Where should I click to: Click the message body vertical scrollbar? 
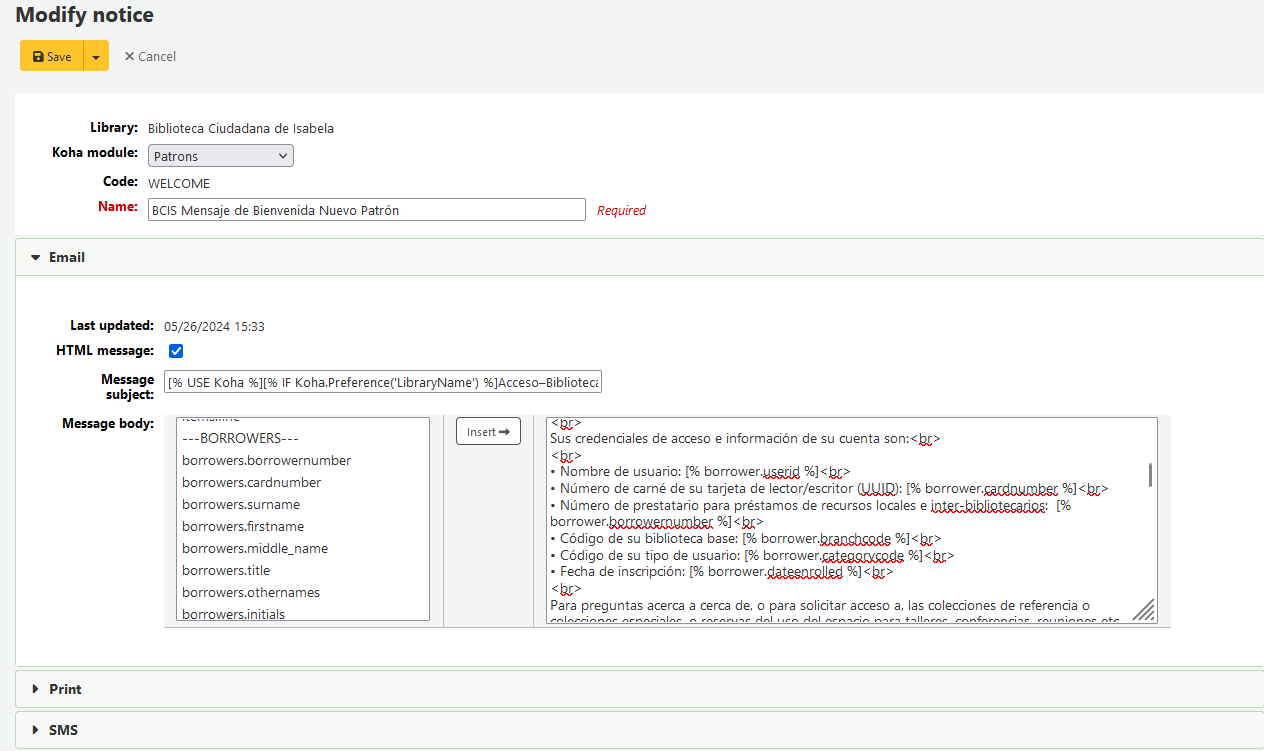coord(1150,475)
